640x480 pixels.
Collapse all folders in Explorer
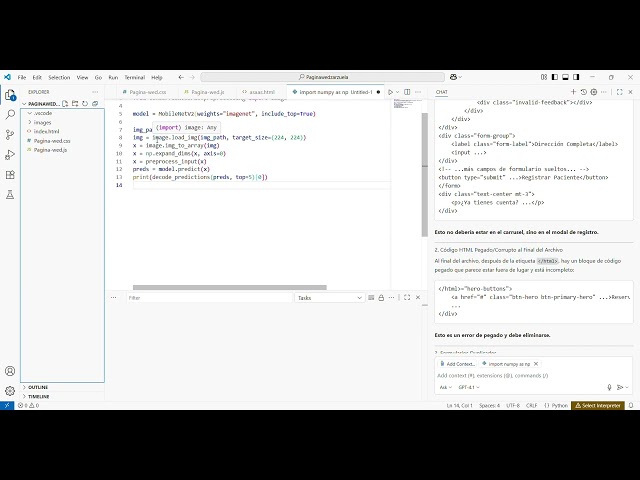95,104
